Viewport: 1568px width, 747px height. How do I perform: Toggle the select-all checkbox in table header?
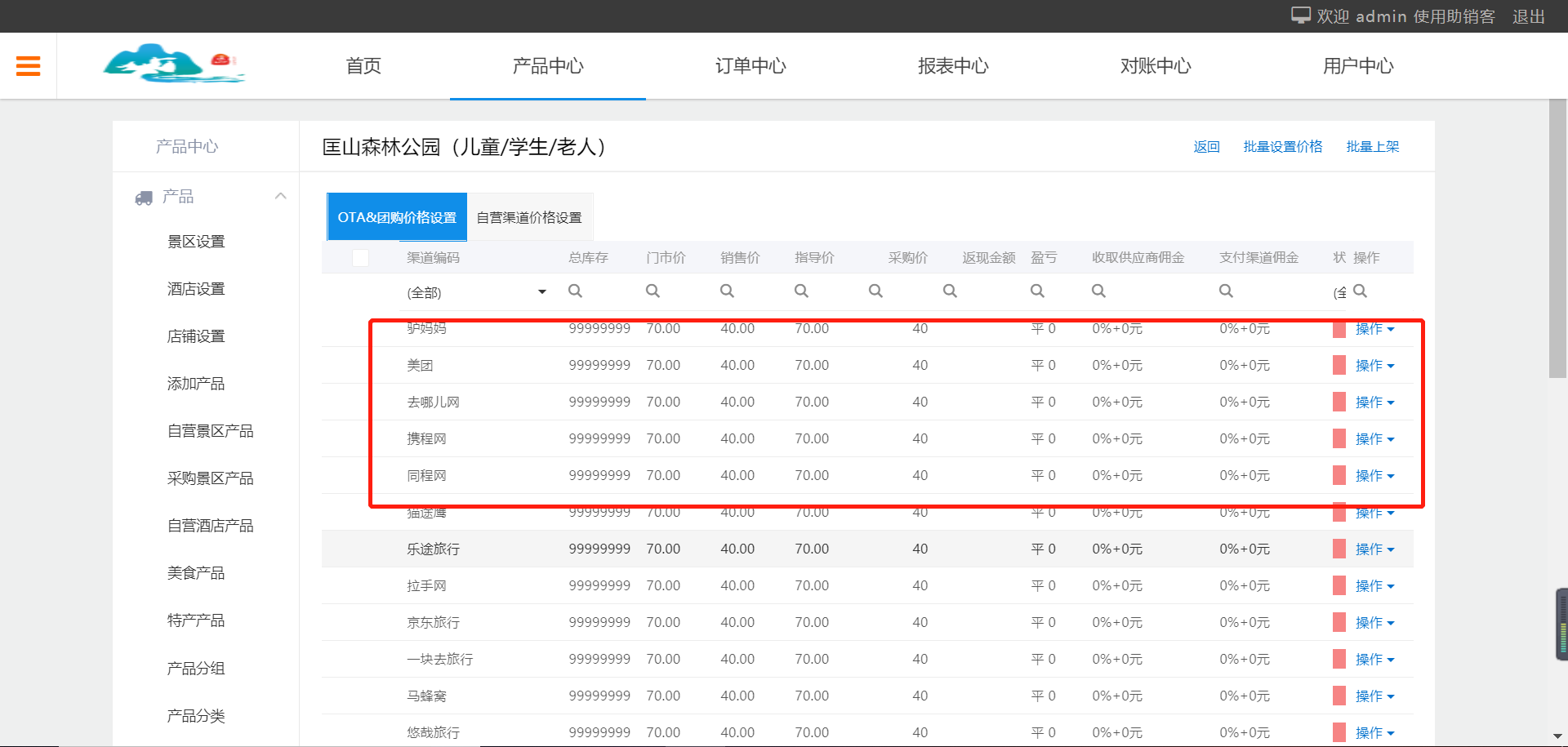[x=360, y=258]
